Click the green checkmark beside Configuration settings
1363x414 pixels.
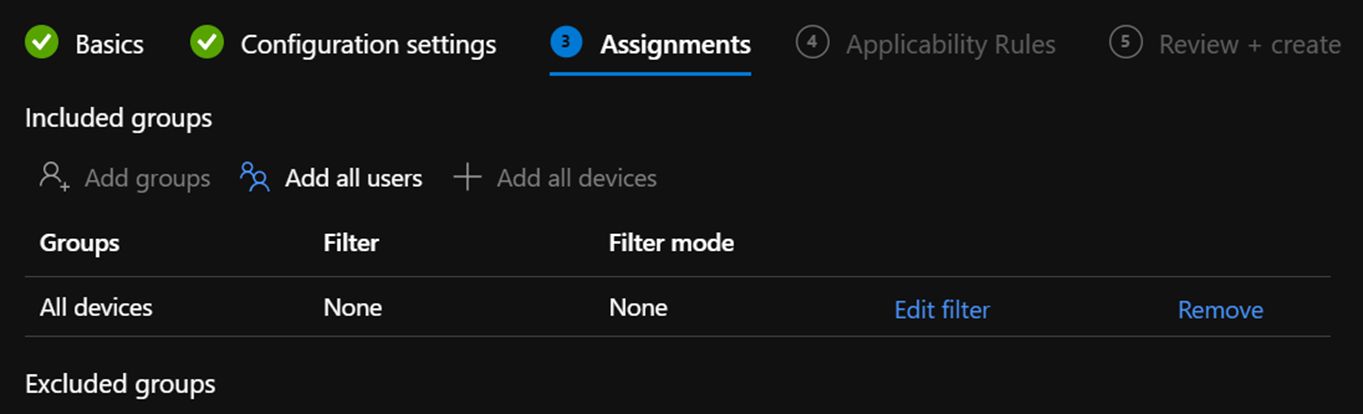[207, 43]
